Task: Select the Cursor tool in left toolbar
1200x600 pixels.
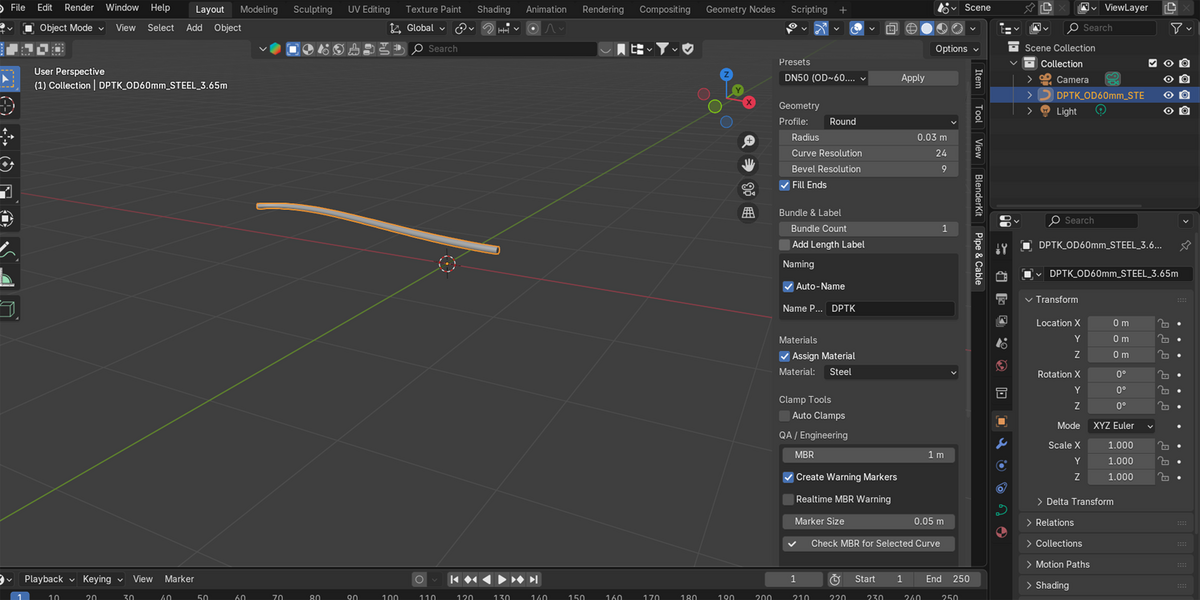Action: click(x=6, y=106)
